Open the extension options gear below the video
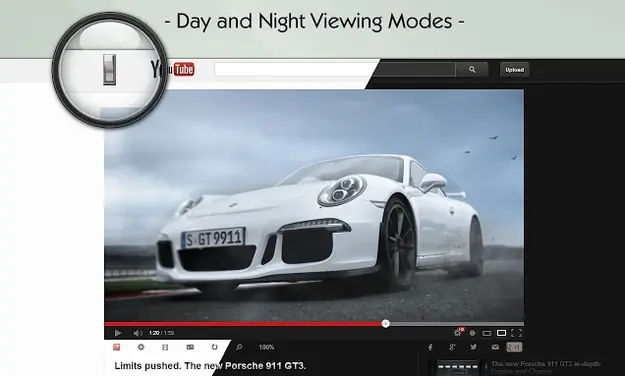 click(141, 347)
